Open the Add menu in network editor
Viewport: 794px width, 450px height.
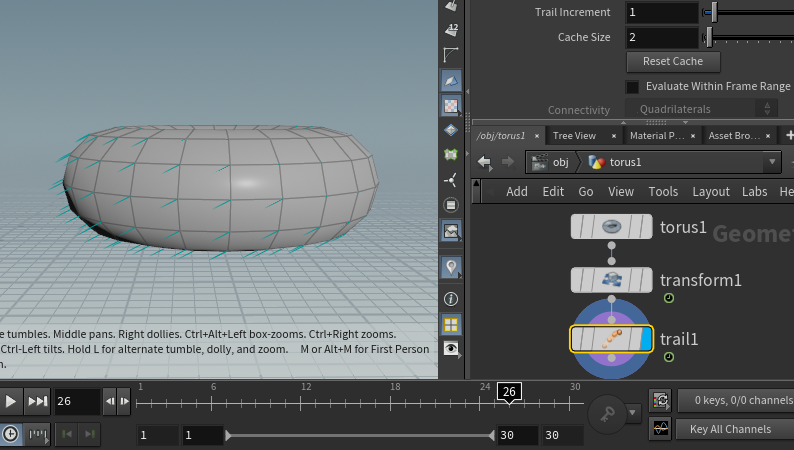click(517, 191)
